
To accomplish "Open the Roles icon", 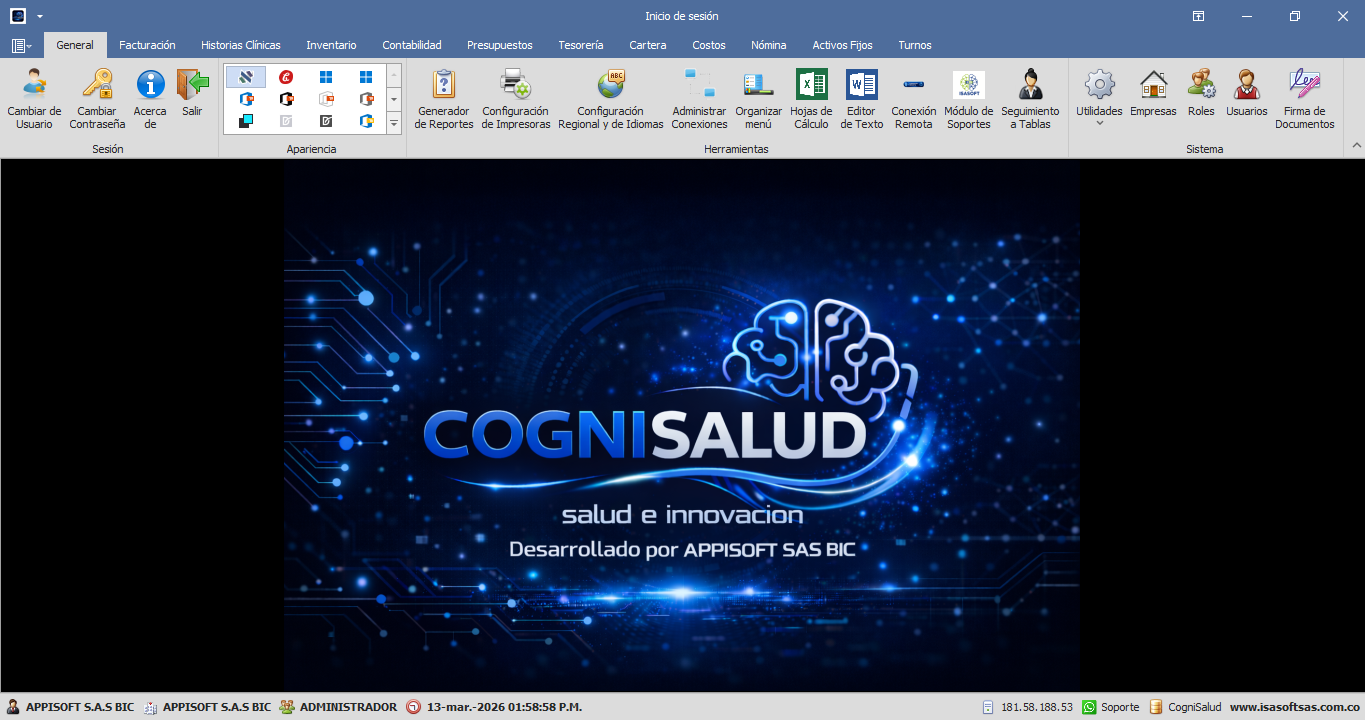I will [1201, 84].
